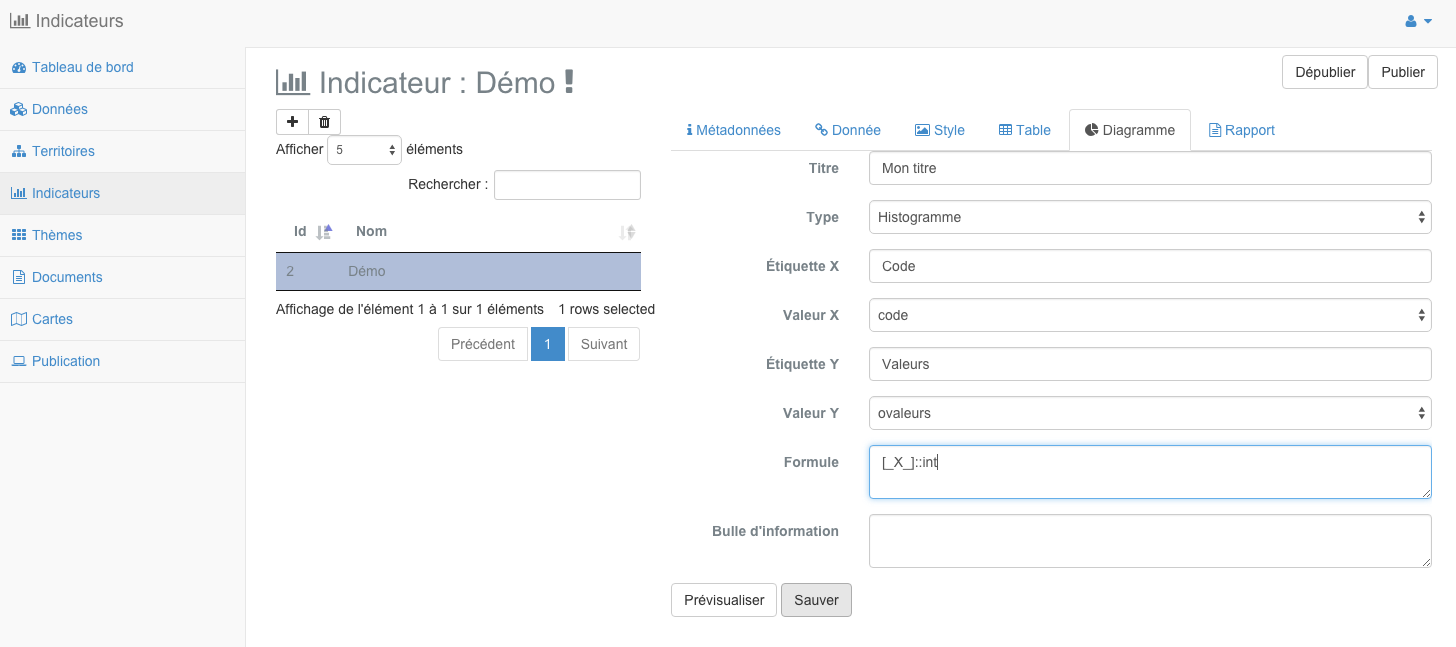Click the dashboard gauge icon beside Tableau de bord
This screenshot has width=1456, height=647.
(18, 67)
